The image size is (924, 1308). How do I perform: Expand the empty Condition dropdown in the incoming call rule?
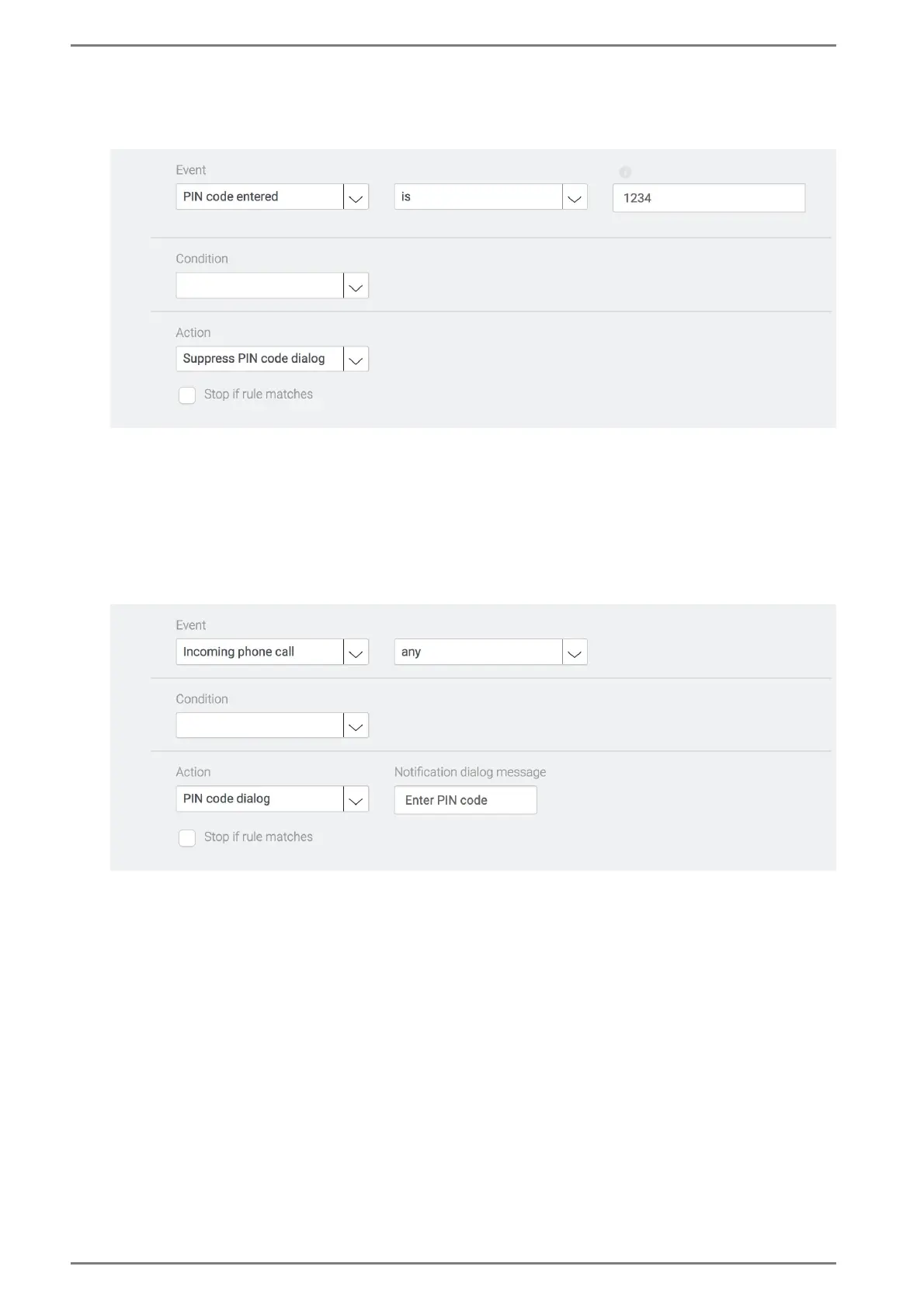(x=259, y=726)
